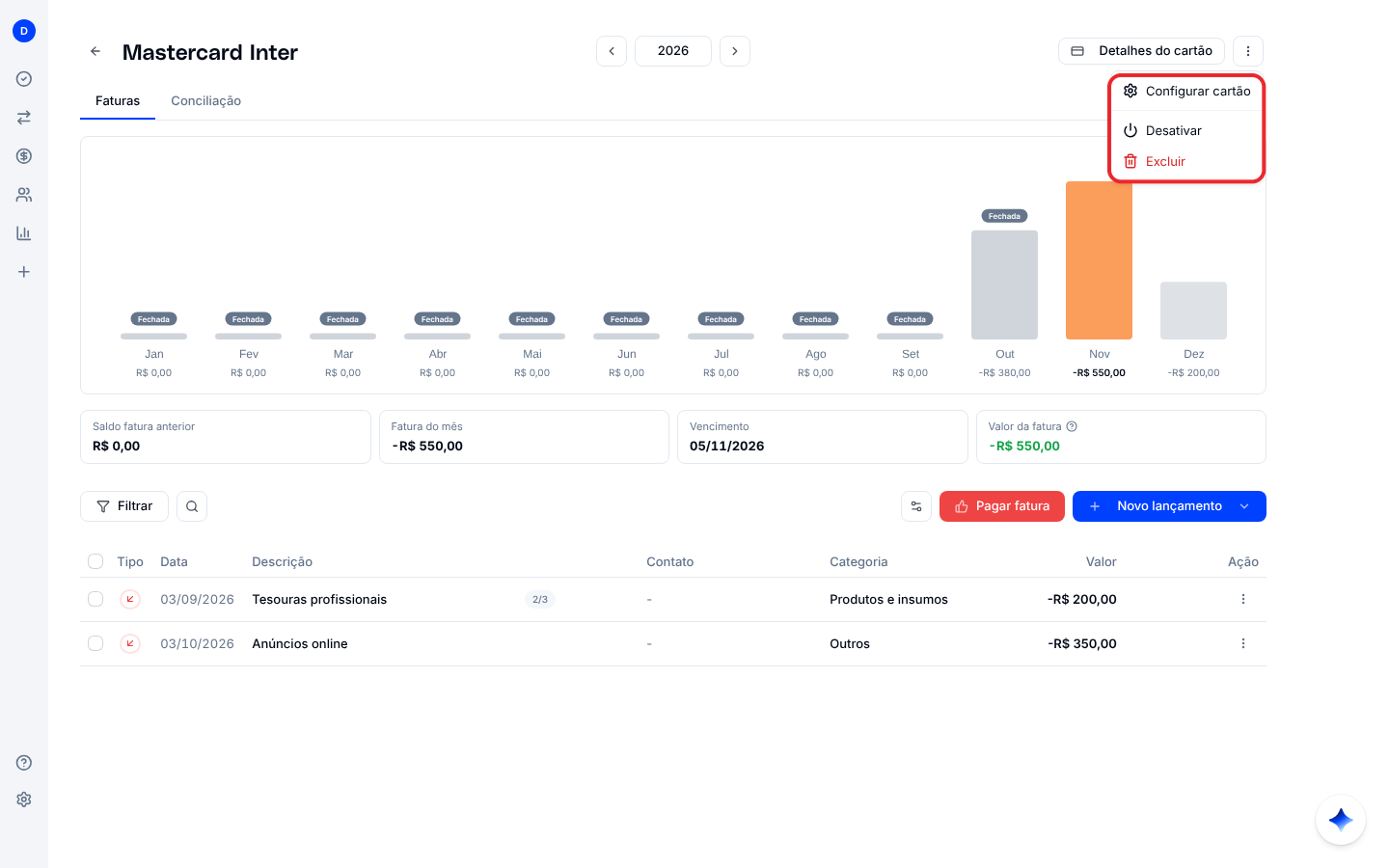This screenshot has width=1389, height=868.
Task: Expand the Novo lançamento dropdown arrow
Action: (1244, 506)
